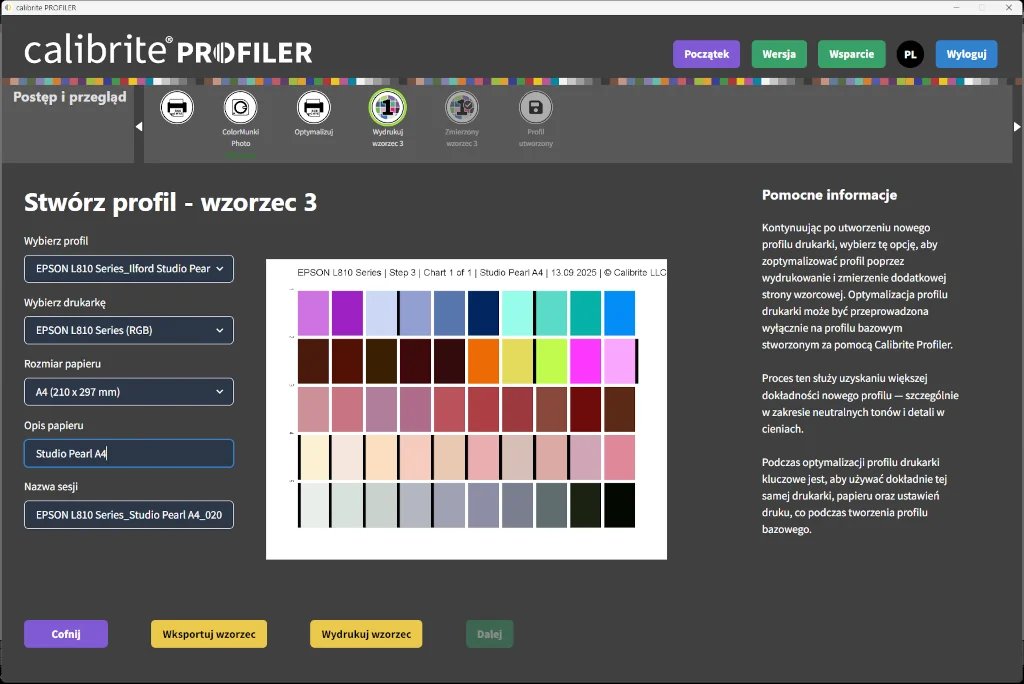Export chart with Wksportuj wzorzec
The image size is (1024, 684).
pos(208,633)
